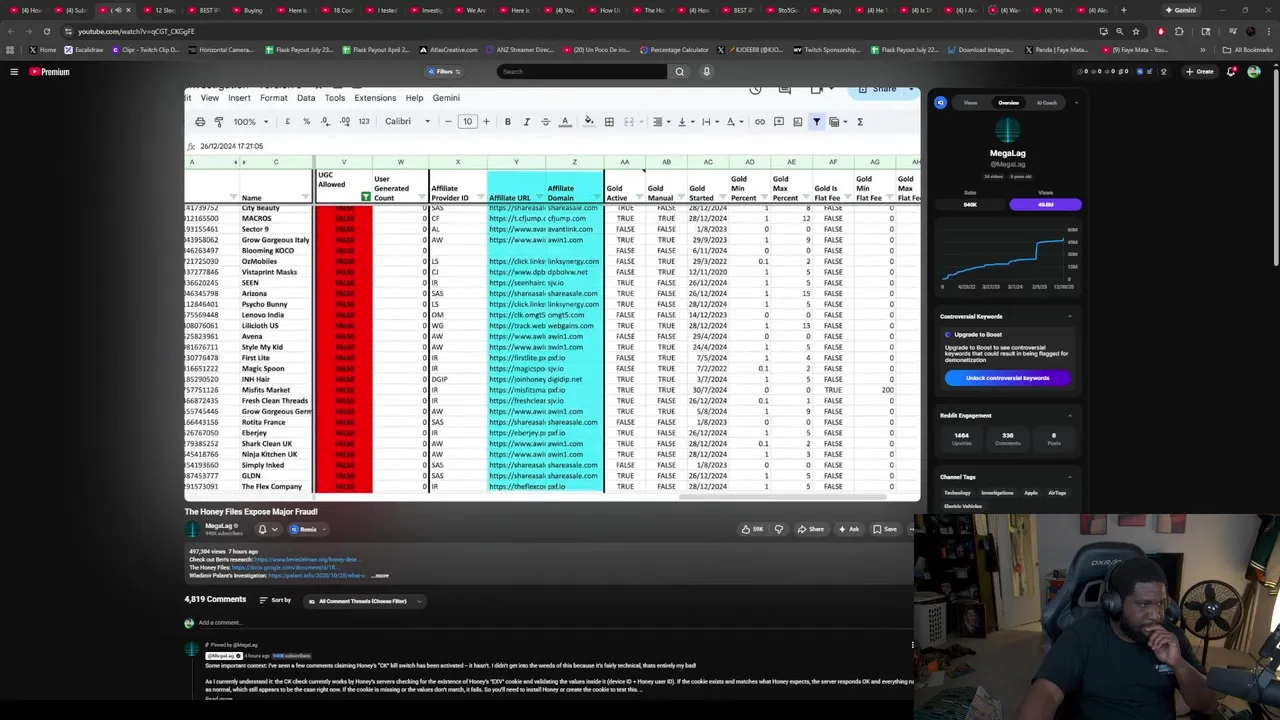Open the 123 number formats button

tap(364, 122)
